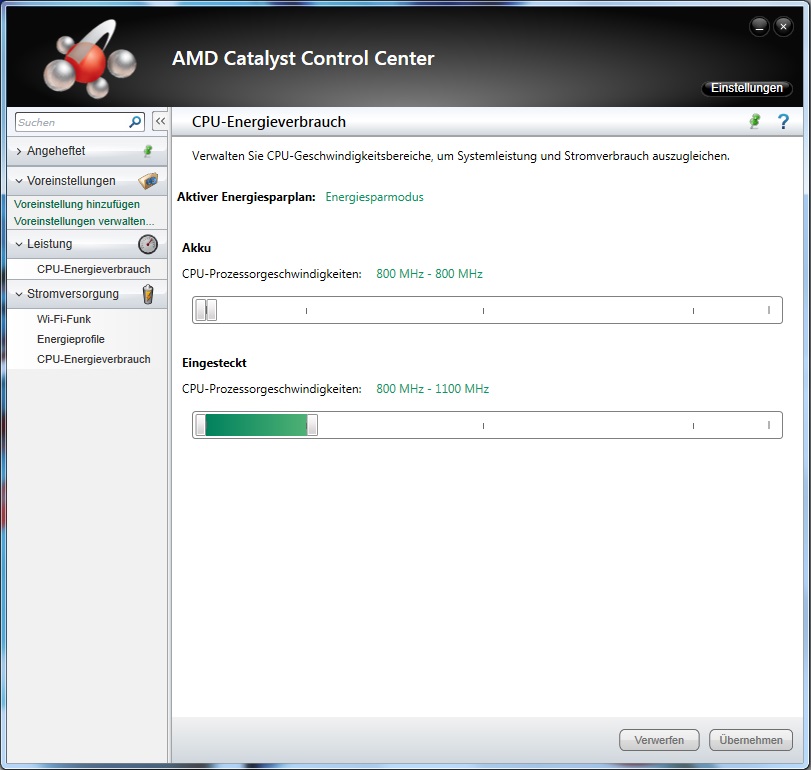Click the Stromversorgung battery icon
Viewport: 811px width, 770px height.
click(148, 294)
